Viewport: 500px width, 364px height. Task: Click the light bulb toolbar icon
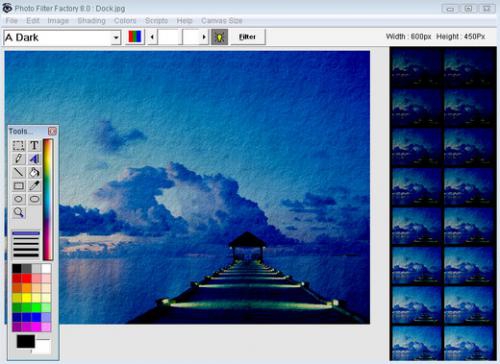pos(220,37)
